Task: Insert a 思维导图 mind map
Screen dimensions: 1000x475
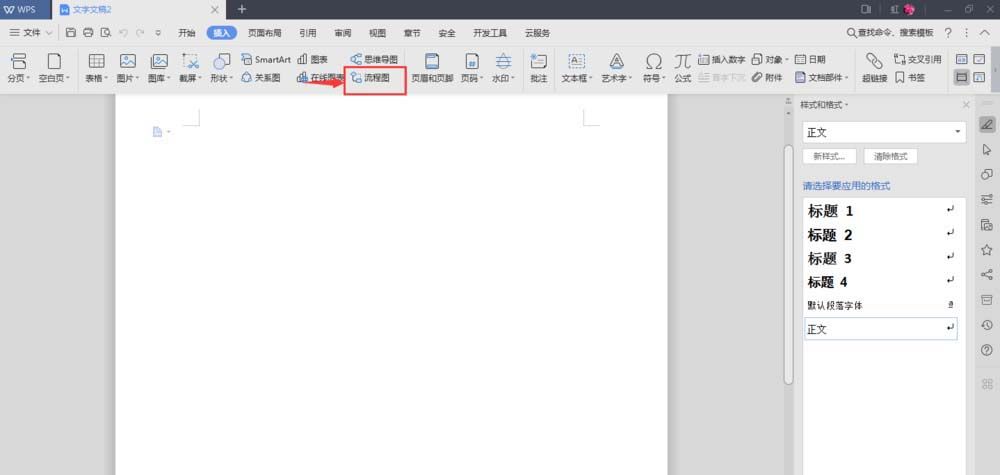Action: point(374,59)
